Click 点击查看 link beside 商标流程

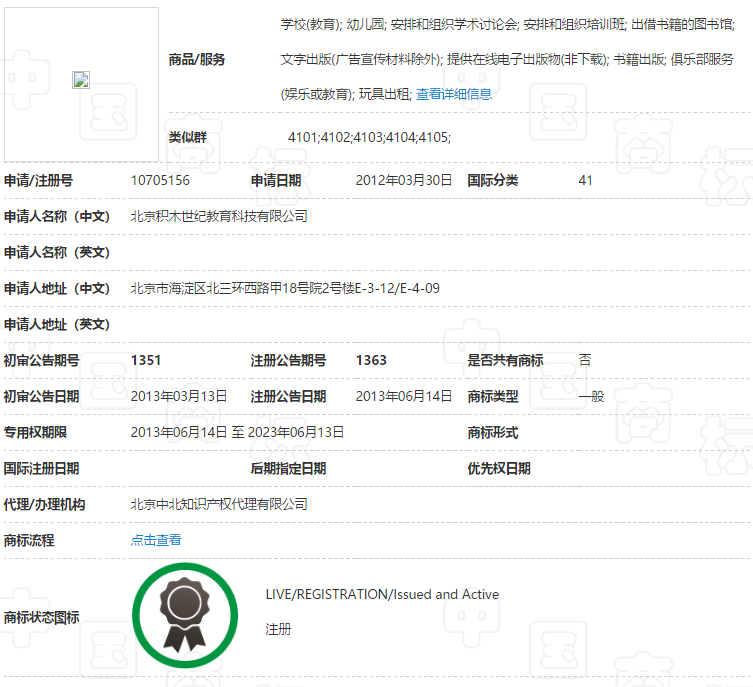(156, 540)
